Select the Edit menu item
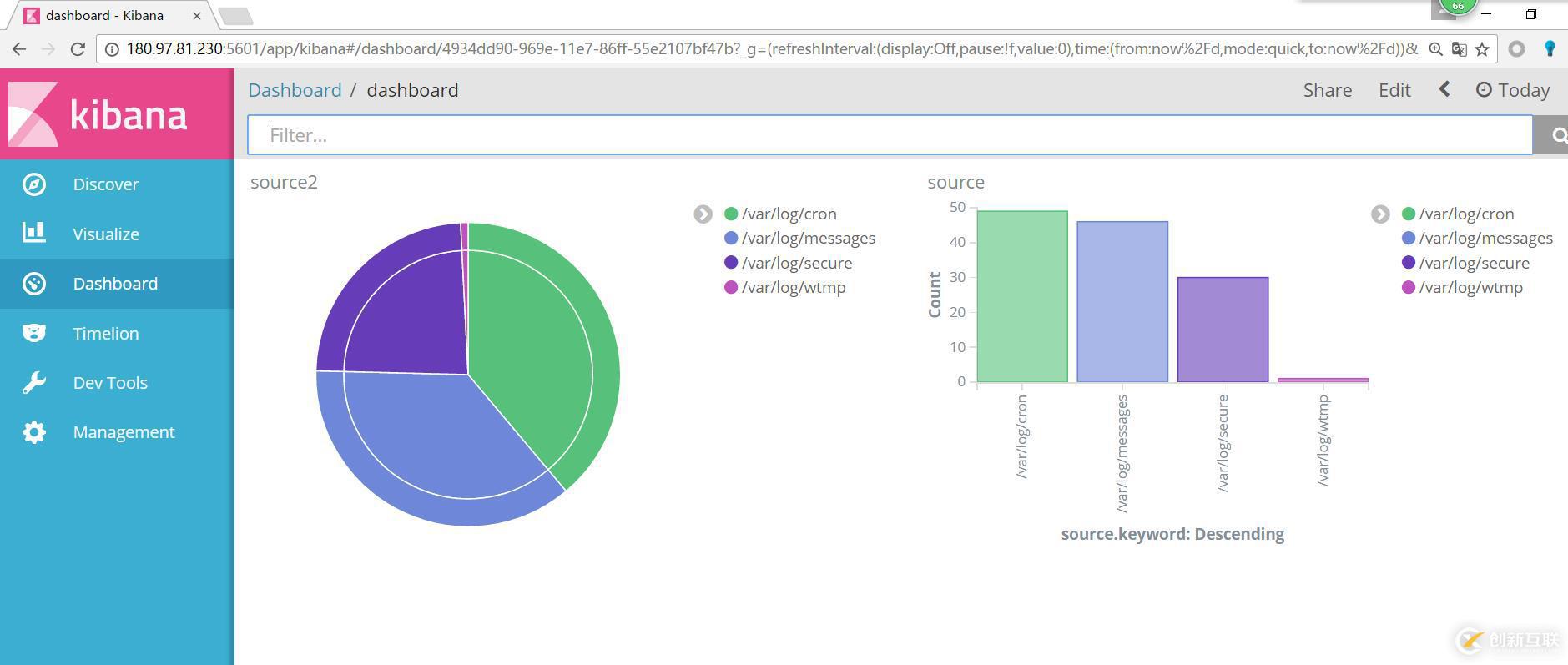The image size is (1568, 665). pos(1394,90)
